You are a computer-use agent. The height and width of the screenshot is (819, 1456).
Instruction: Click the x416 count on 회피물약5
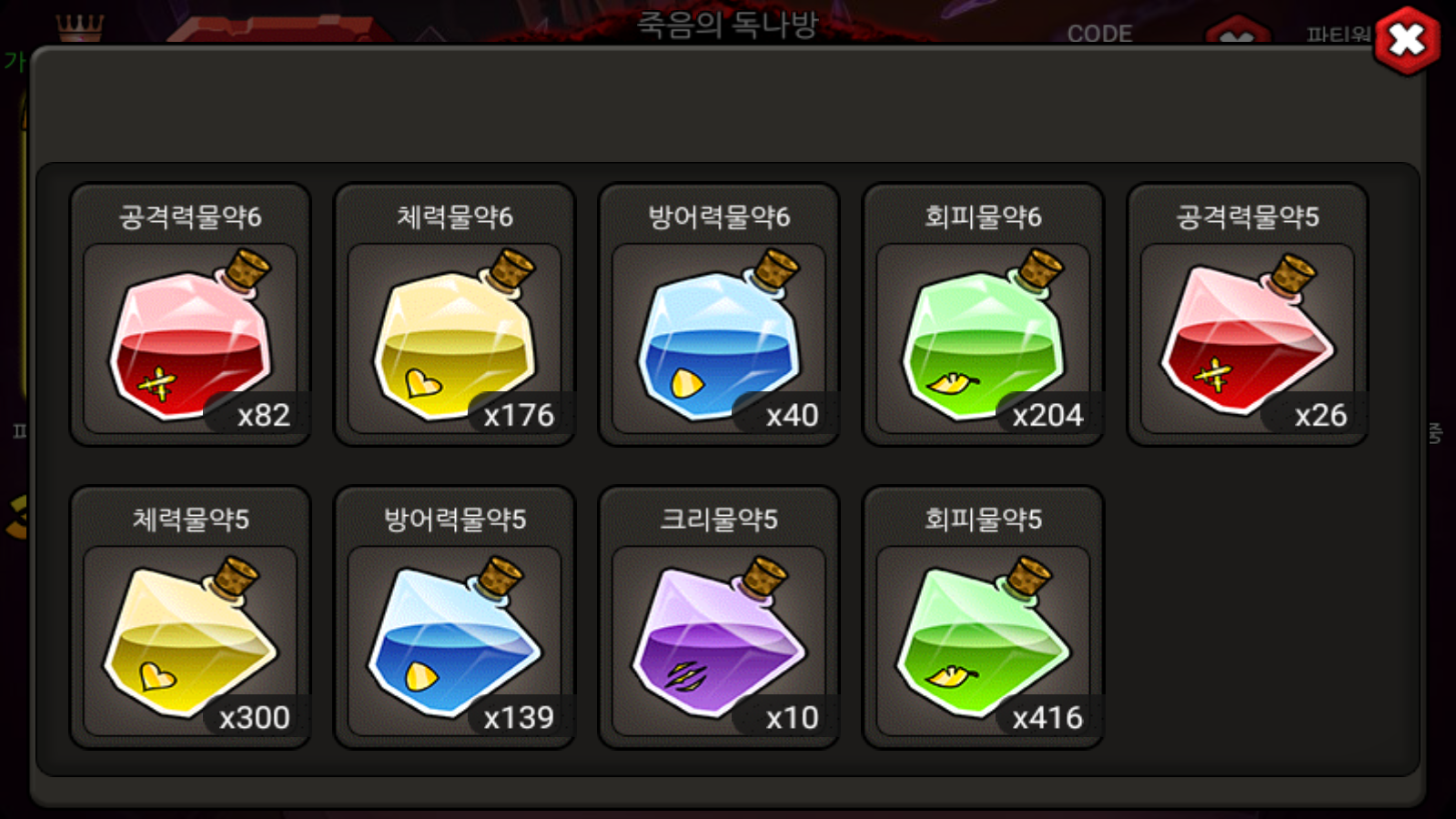(1047, 718)
